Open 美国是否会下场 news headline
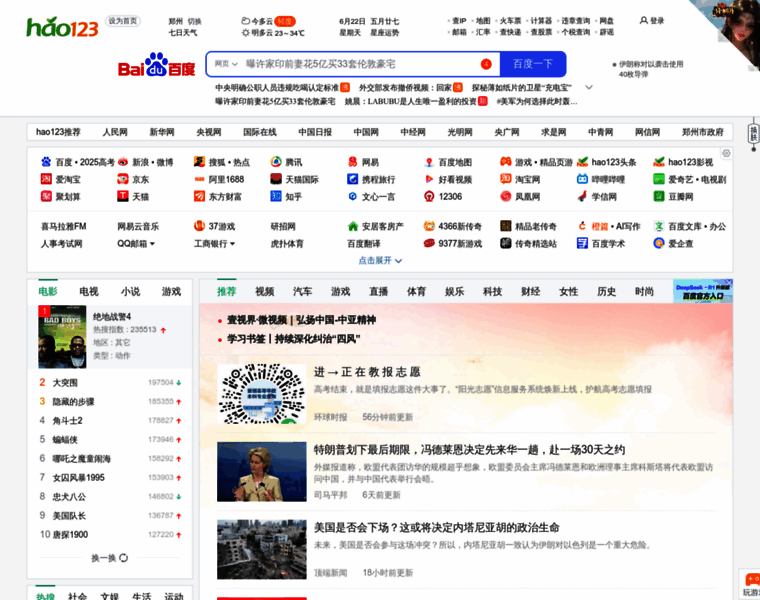This screenshot has height=600, width=760. click(436, 527)
